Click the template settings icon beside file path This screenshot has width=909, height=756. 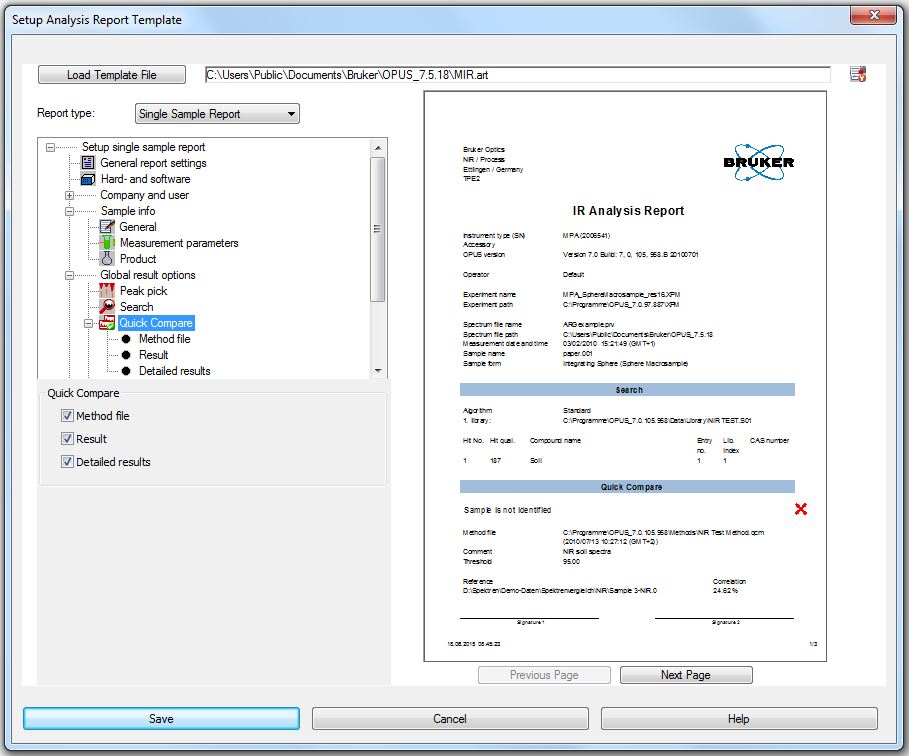point(858,75)
